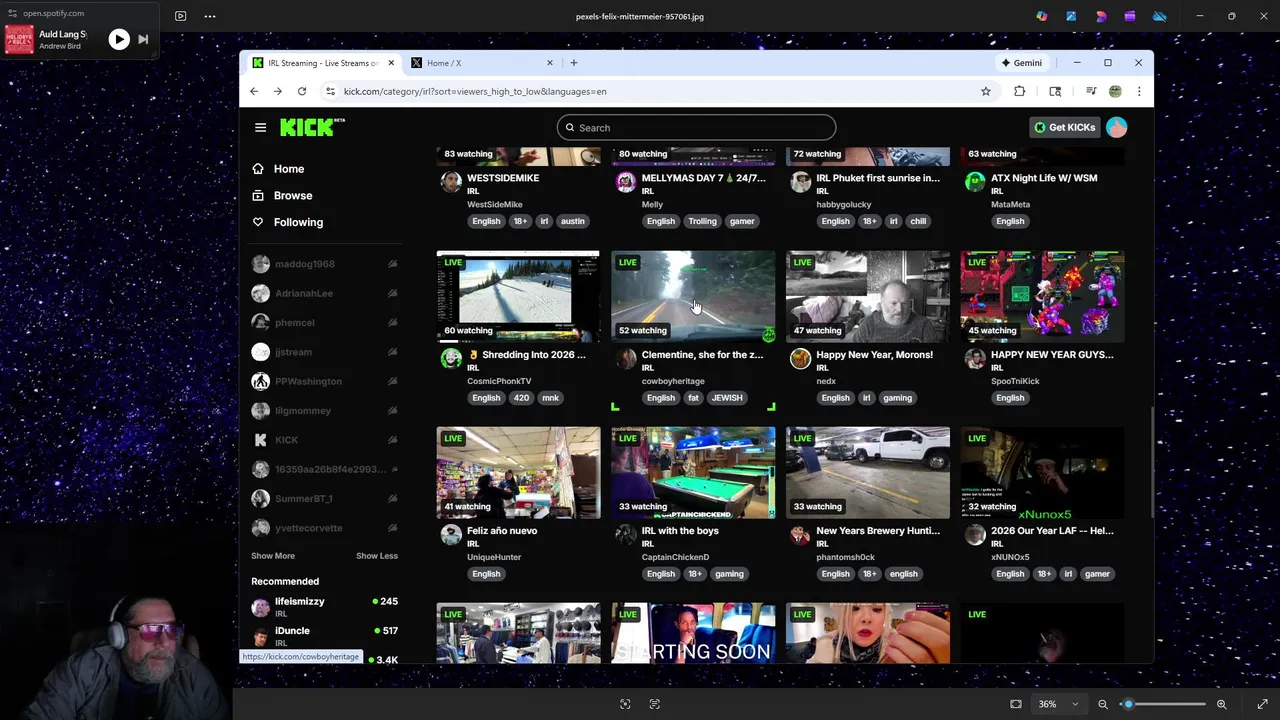Image resolution: width=1280 pixels, height=720 pixels.
Task: Adjust the Photos zoom slider
Action: click(x=1165, y=704)
